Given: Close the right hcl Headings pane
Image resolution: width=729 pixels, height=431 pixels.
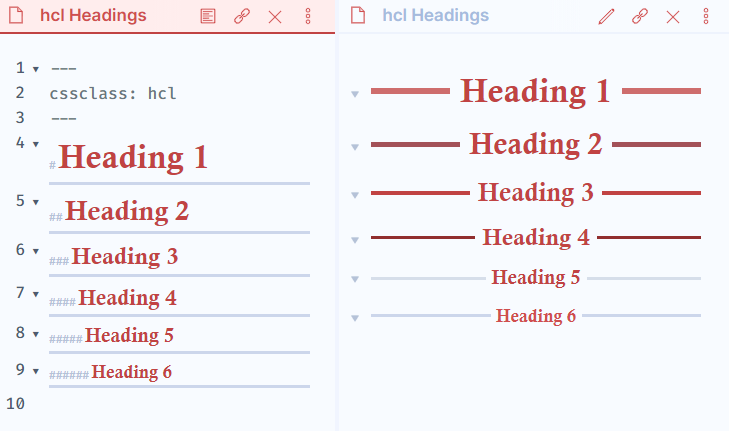Looking at the screenshot, I should pos(673,16).
